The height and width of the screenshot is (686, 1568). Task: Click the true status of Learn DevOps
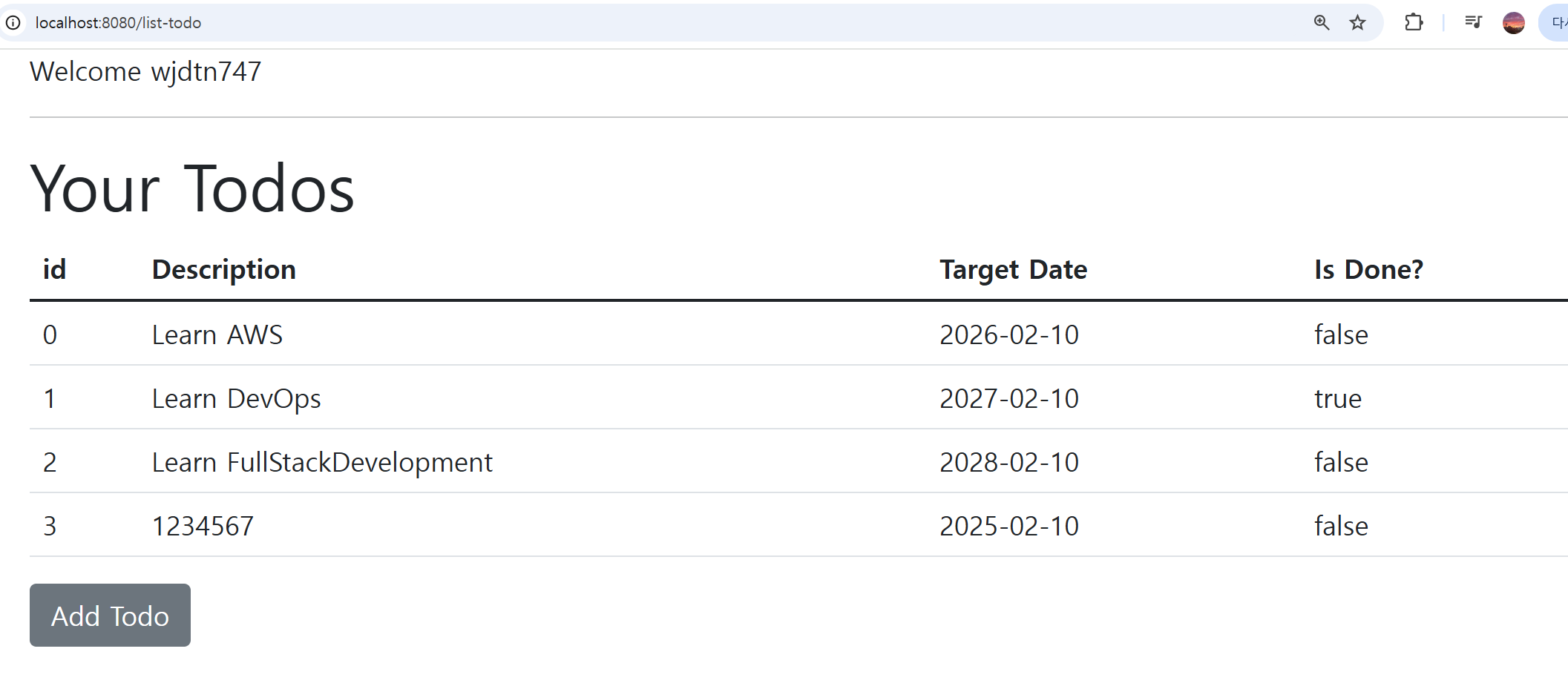click(1337, 399)
